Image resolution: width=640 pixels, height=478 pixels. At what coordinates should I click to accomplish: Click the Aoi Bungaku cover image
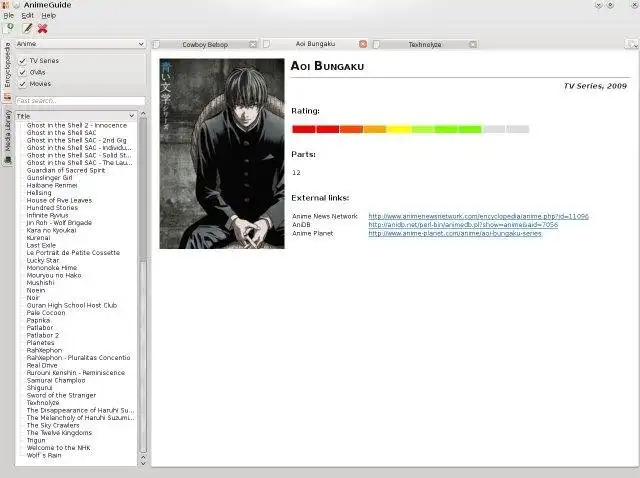(x=222, y=154)
